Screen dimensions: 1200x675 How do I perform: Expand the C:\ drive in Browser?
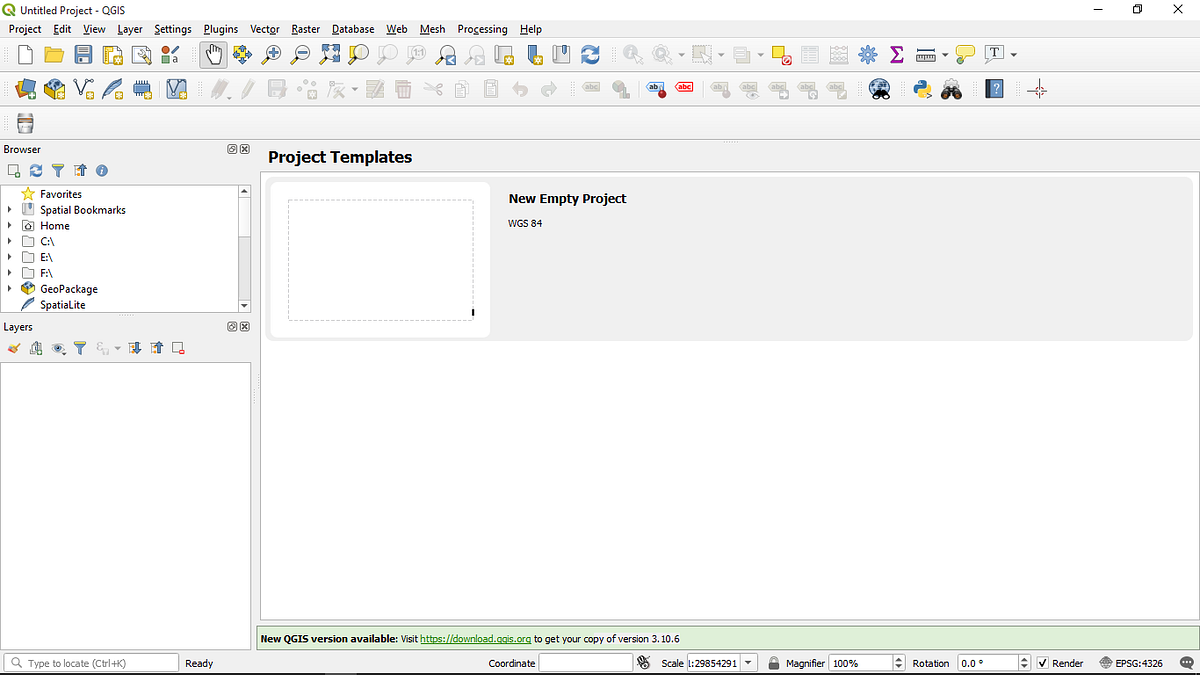(10, 241)
